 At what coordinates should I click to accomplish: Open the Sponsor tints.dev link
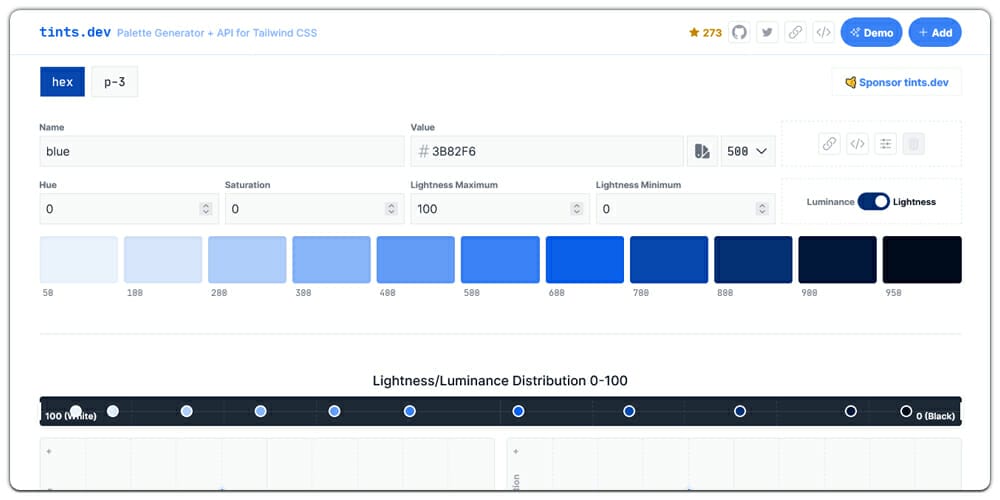pos(896,82)
